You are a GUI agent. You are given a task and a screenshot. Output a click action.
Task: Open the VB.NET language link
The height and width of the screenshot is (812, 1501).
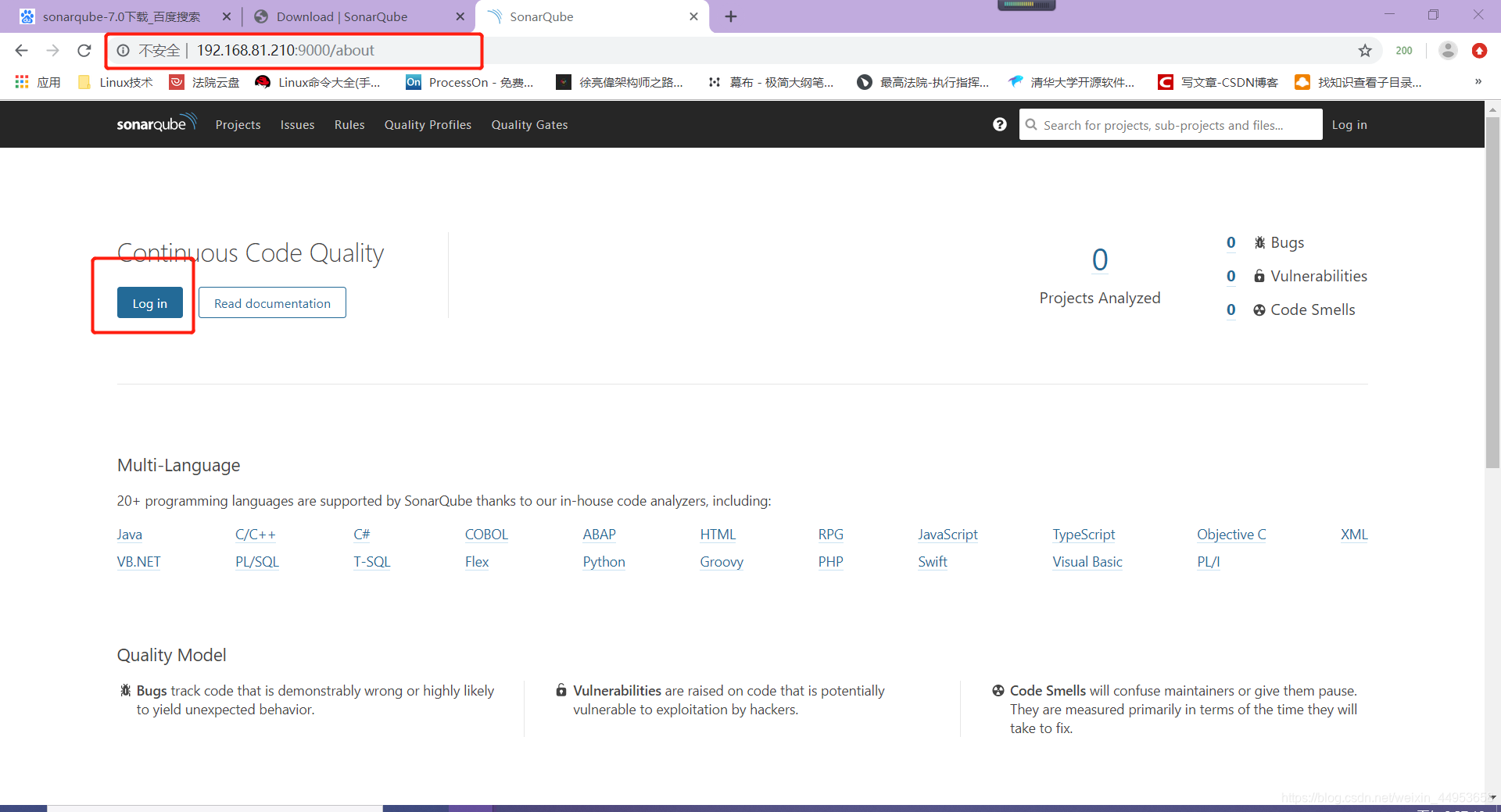(x=139, y=562)
